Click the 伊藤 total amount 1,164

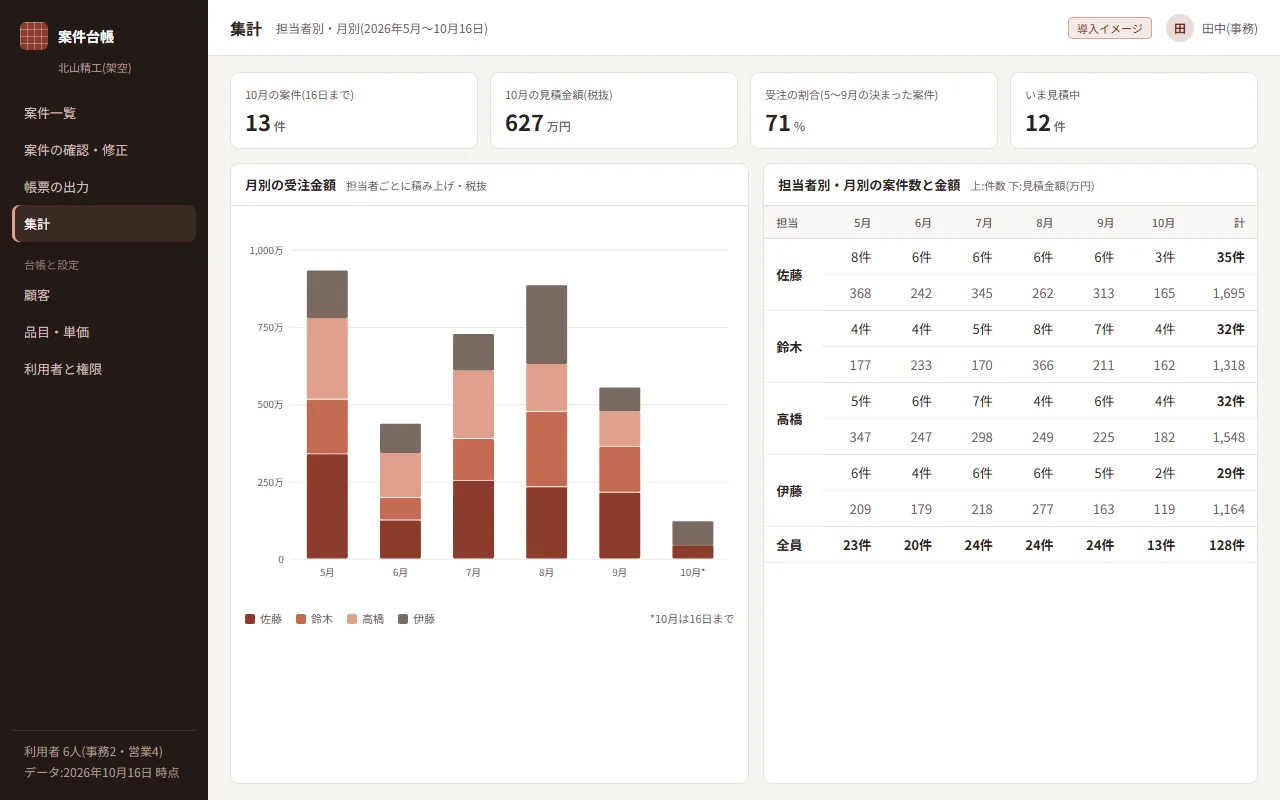click(1228, 509)
